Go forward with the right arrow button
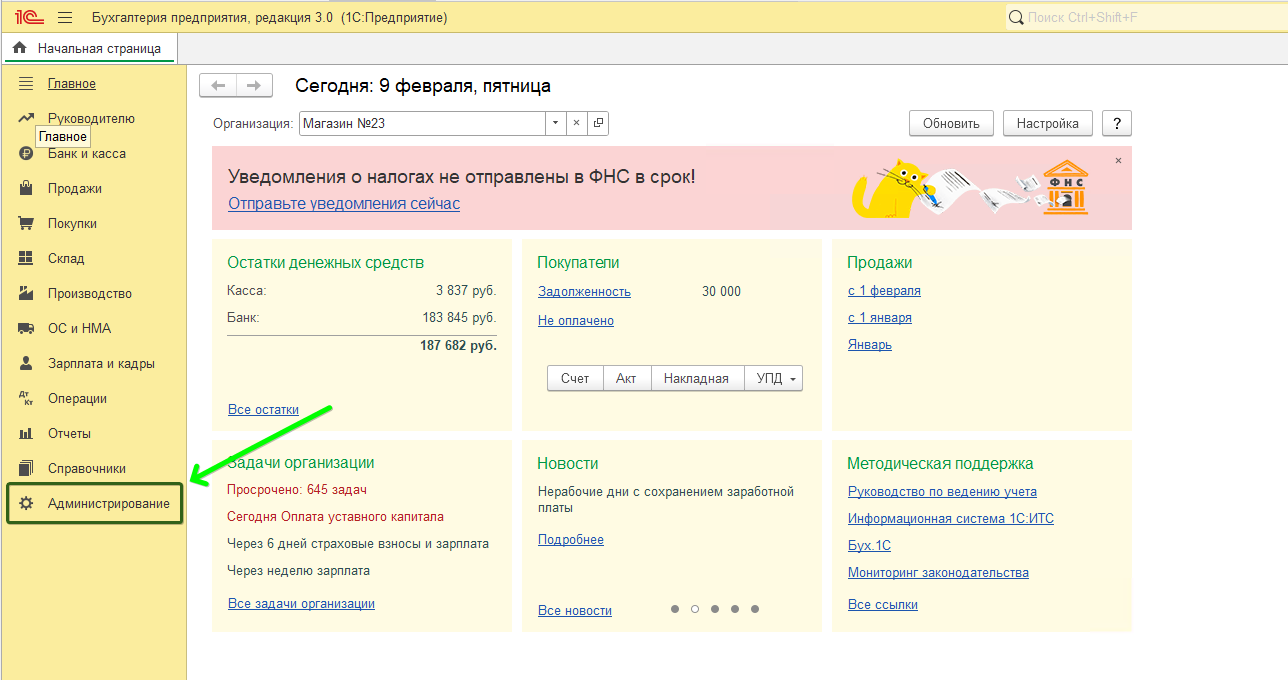This screenshot has width=1288, height=680. point(254,86)
